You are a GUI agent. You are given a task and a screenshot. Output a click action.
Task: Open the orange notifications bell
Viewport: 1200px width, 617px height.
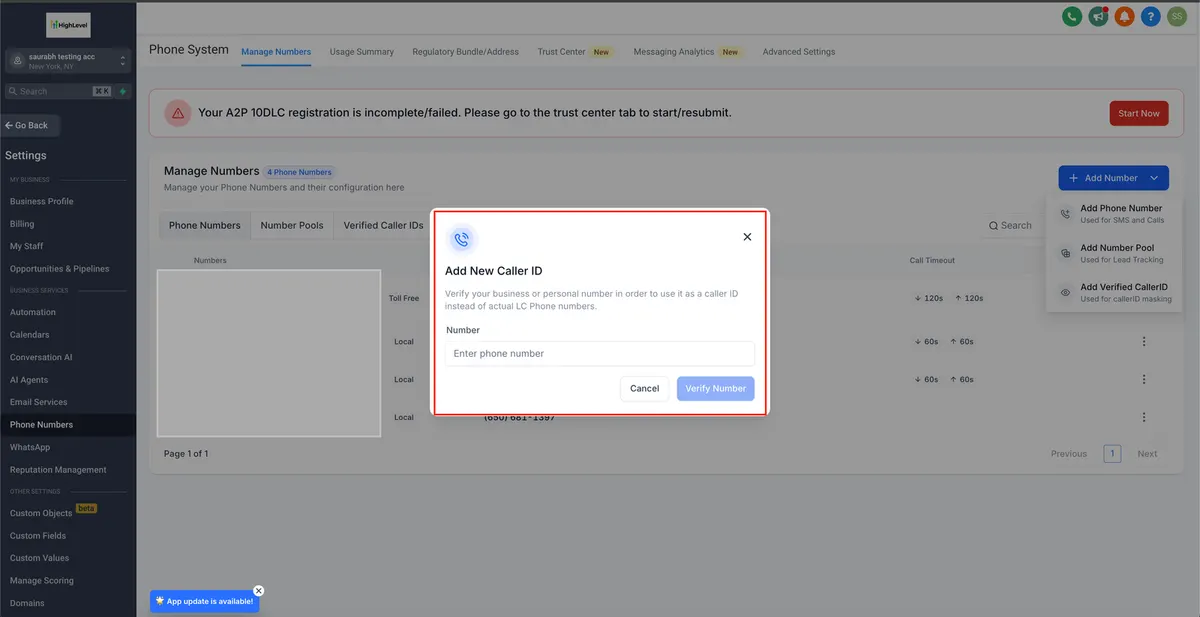pyautogui.click(x=1125, y=17)
